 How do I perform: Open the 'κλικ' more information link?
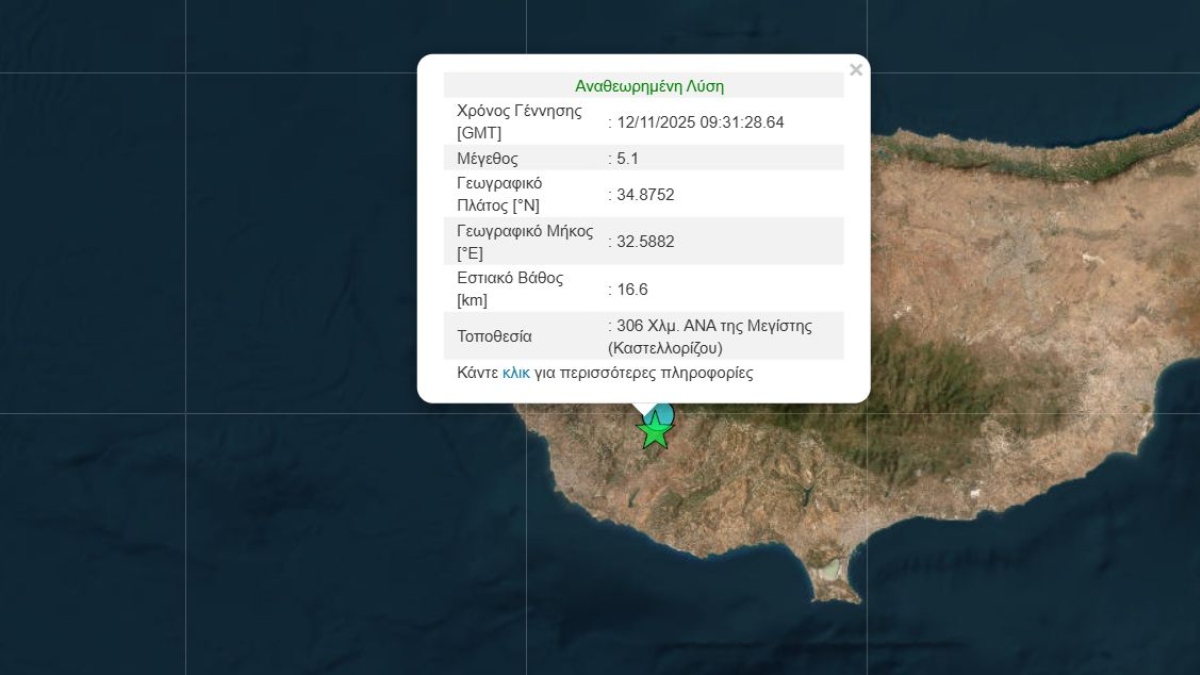(516, 373)
